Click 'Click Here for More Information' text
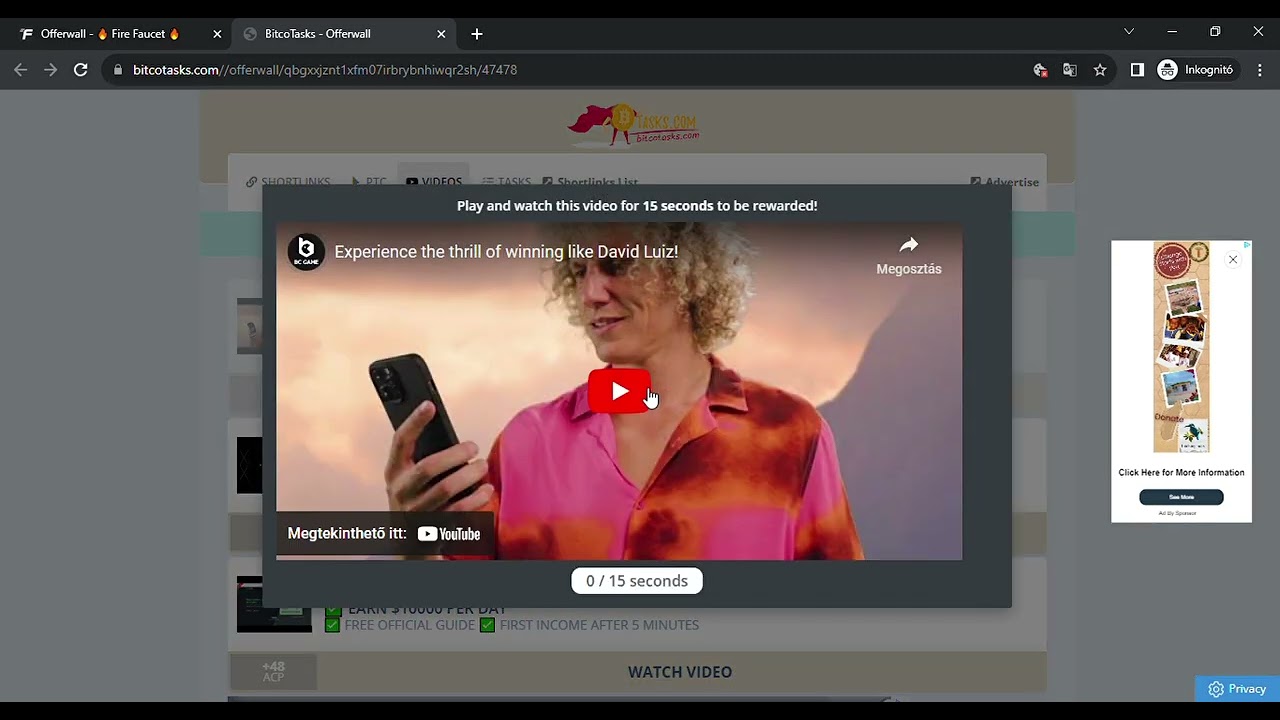 [1181, 473]
